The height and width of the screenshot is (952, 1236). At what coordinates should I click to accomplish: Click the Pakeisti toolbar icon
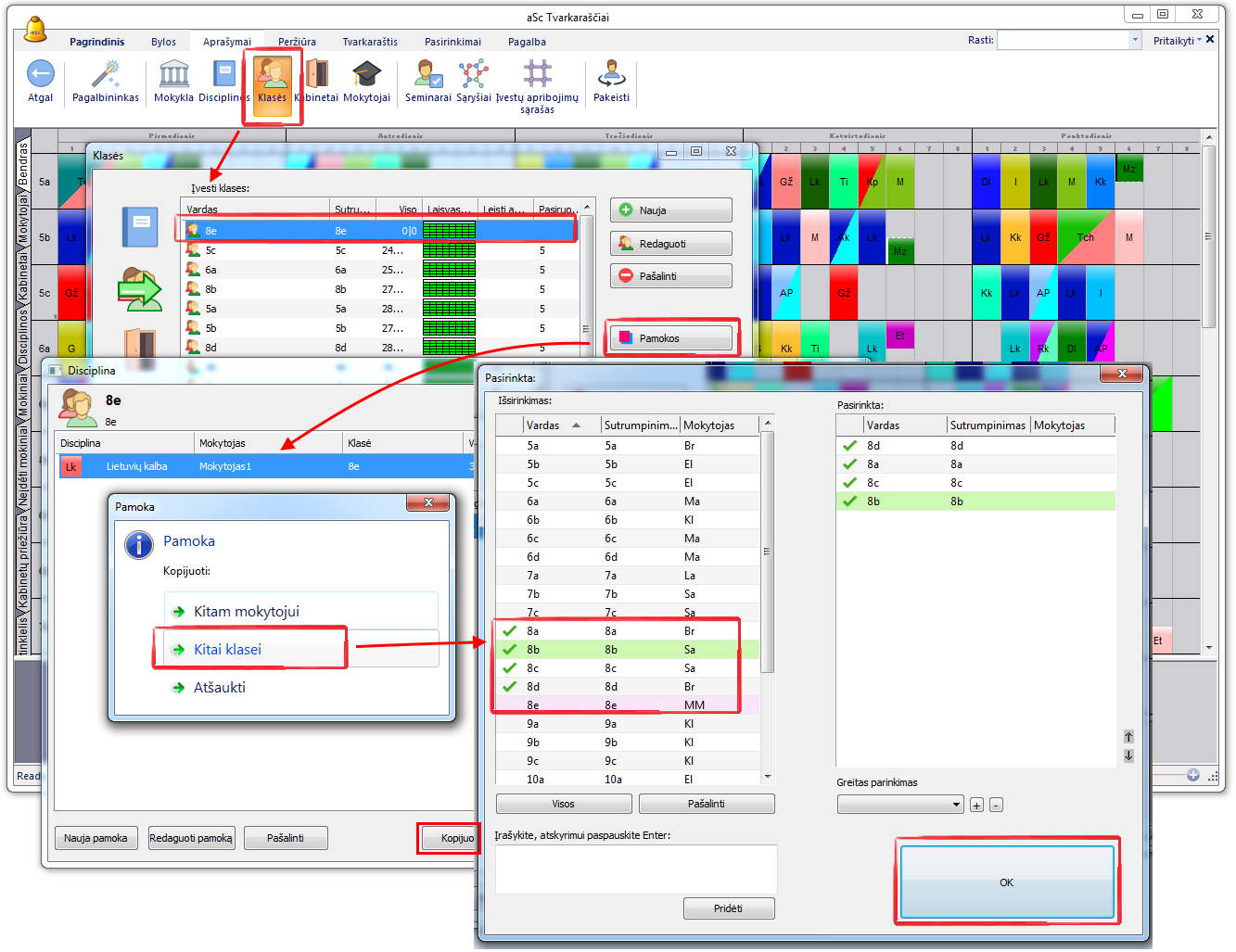pyautogui.click(x=611, y=74)
